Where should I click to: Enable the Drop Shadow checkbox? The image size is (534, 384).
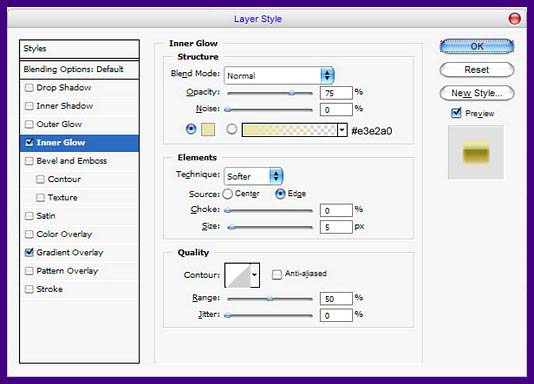tap(29, 88)
